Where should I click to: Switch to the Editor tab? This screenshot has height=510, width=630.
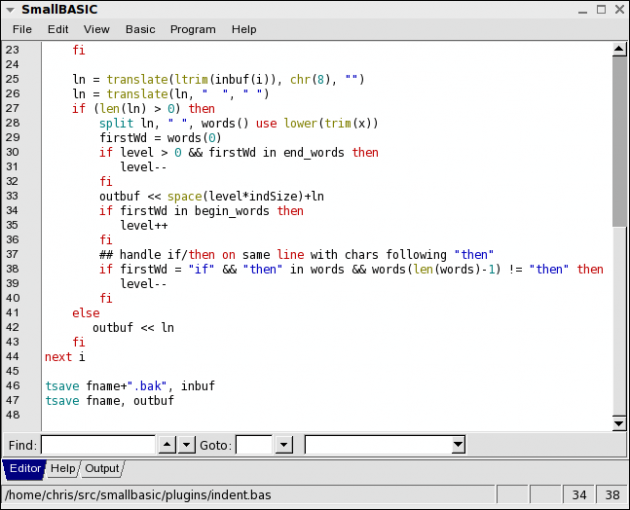point(25,469)
